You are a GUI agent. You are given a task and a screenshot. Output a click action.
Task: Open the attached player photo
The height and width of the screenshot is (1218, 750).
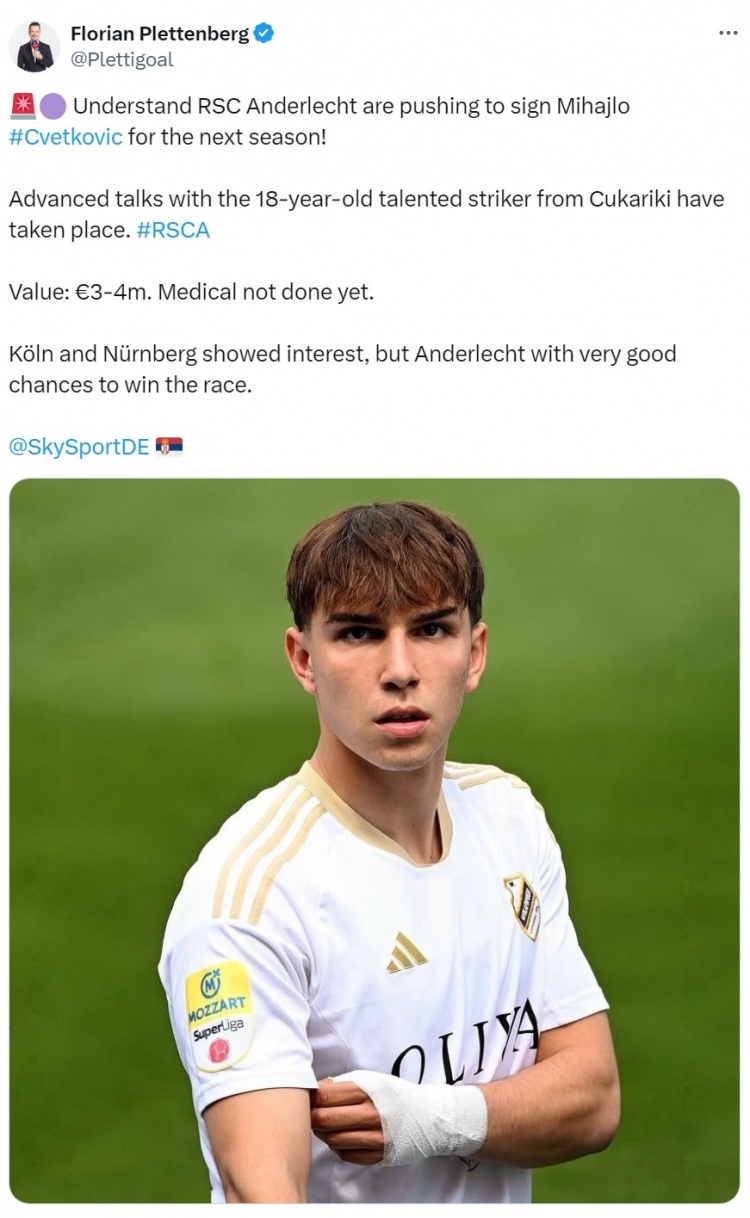(374, 700)
